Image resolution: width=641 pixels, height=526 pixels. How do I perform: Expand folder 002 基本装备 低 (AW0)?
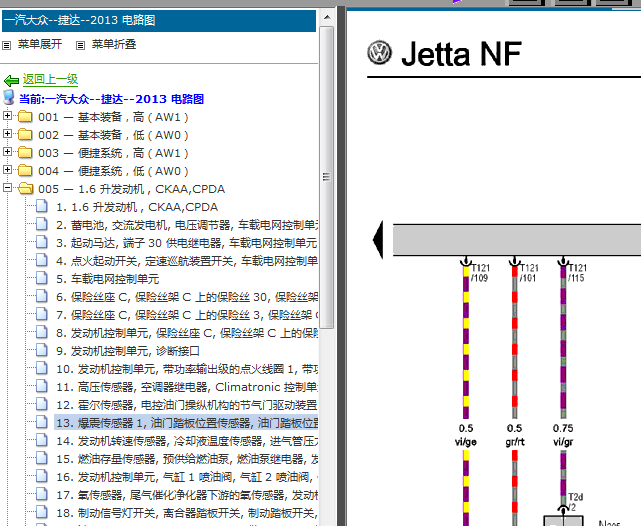pos(7,134)
